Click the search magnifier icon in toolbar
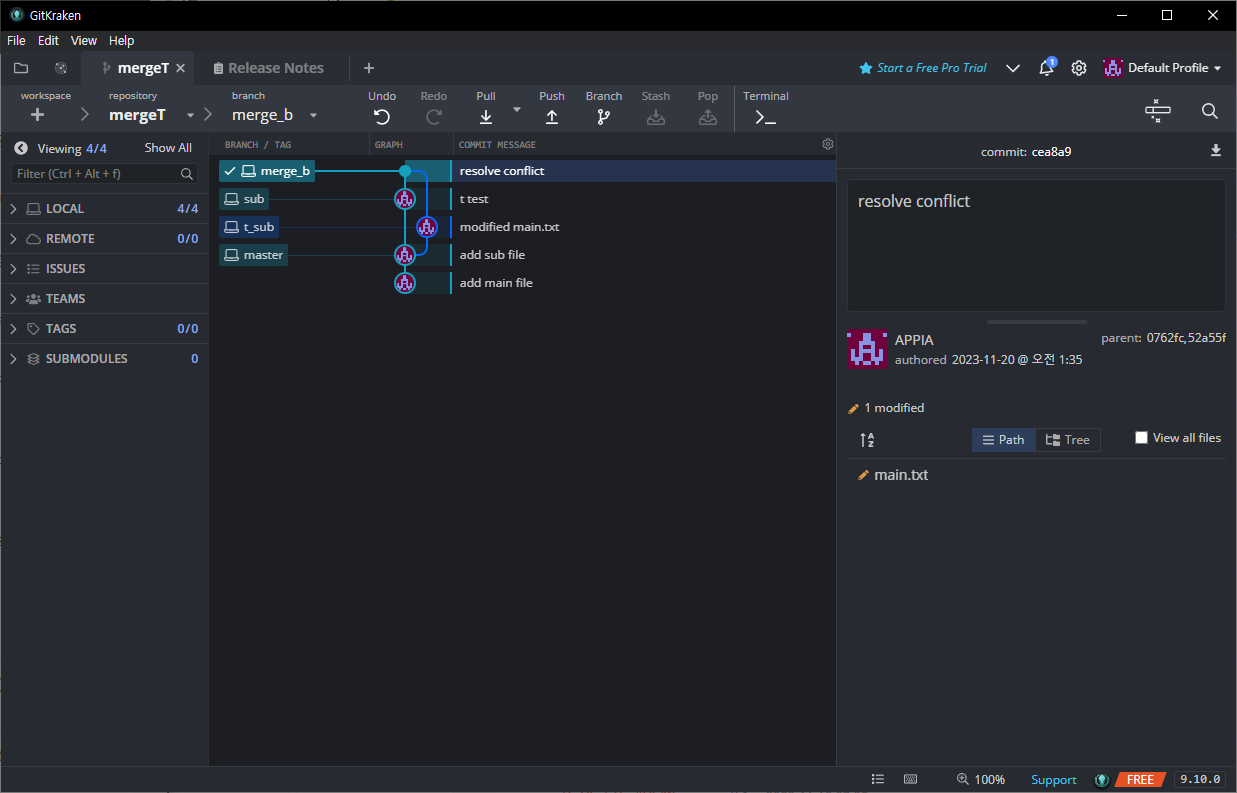This screenshot has height=793, width=1237. point(1210,112)
